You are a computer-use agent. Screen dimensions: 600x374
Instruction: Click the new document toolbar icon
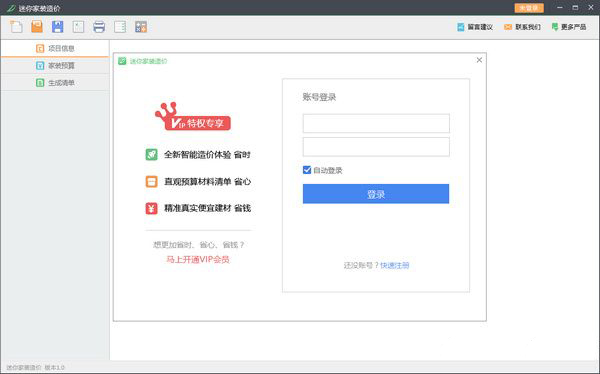click(x=16, y=27)
